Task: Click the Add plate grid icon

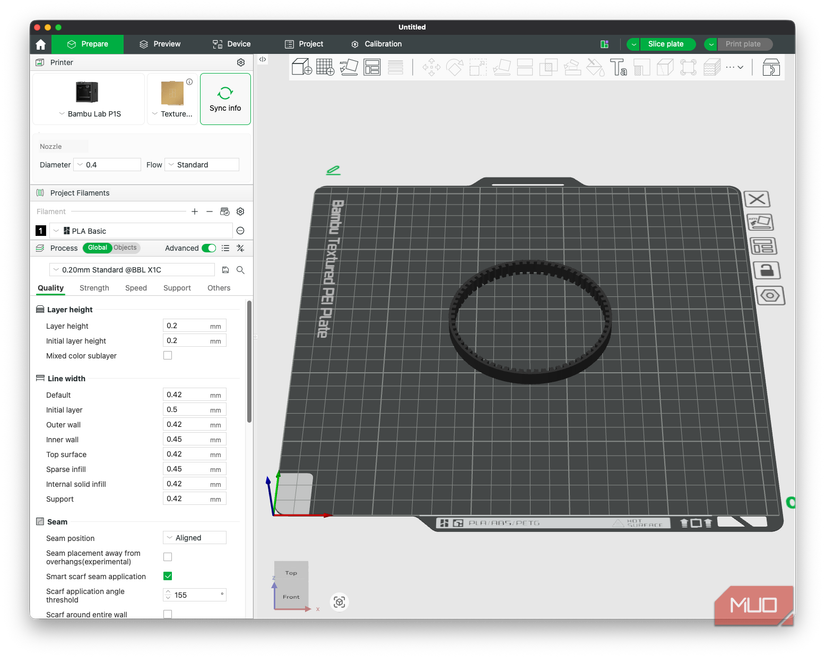Action: click(325, 67)
